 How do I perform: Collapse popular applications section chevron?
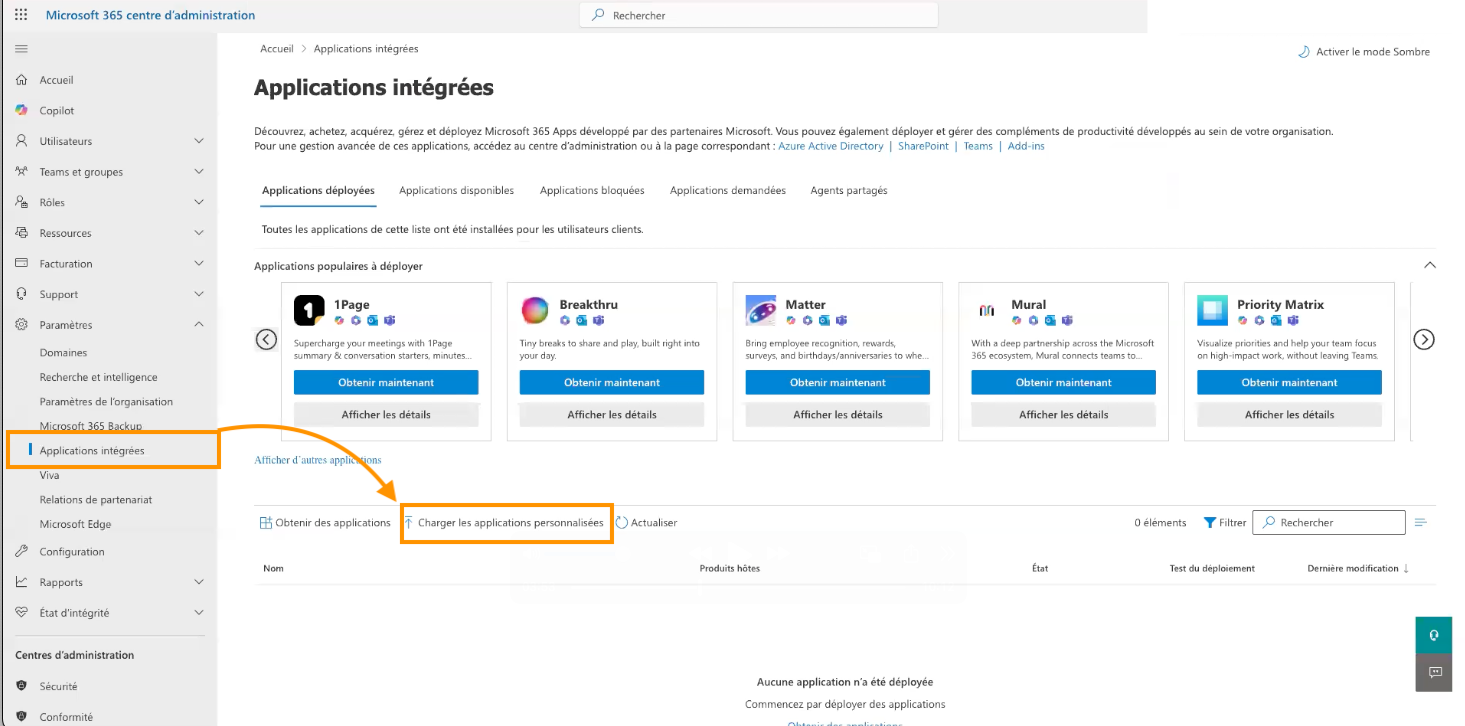pos(1429,266)
